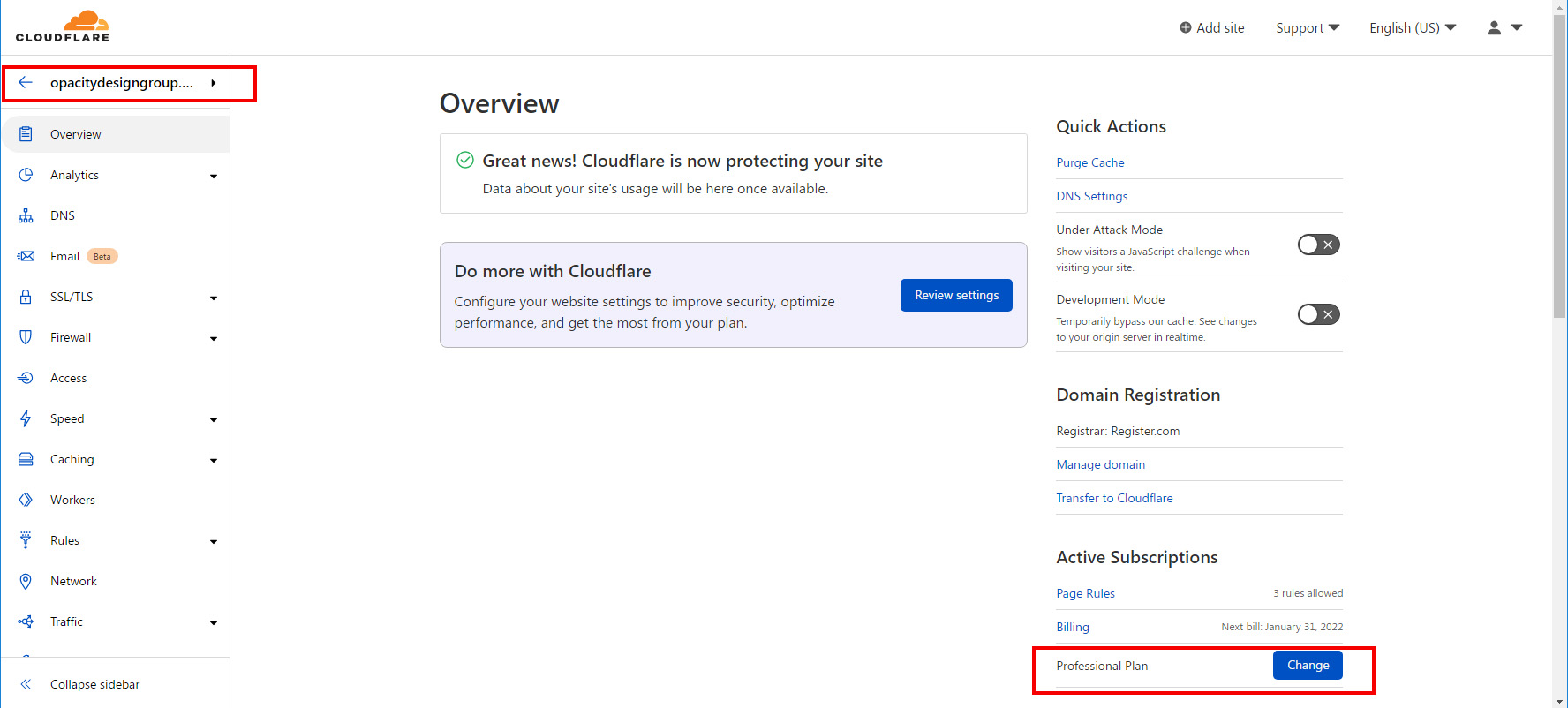Click the Purge Cache link
Viewport: 1568px width, 708px height.
(1089, 162)
